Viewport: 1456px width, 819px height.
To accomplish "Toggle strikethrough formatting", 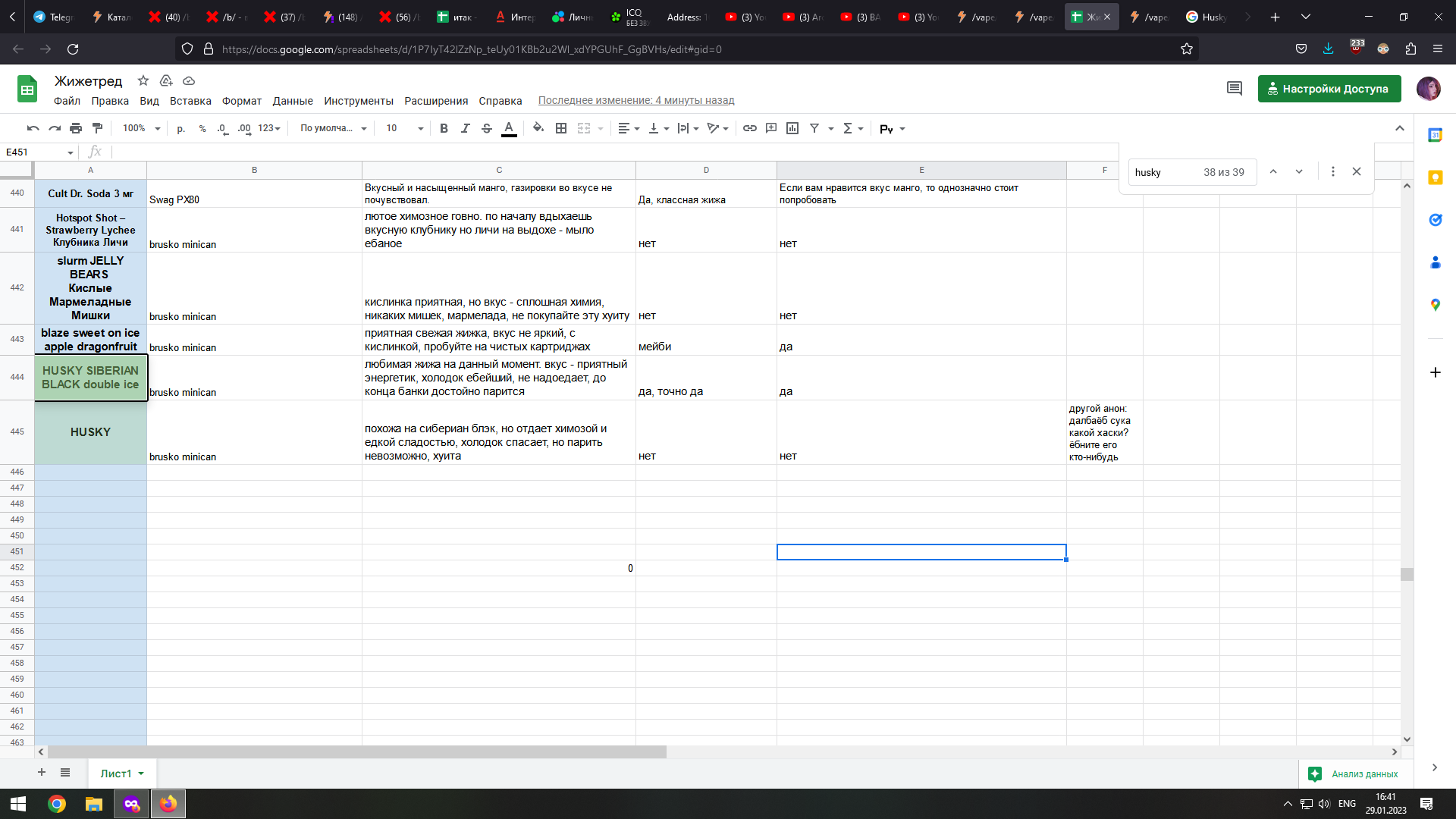I will click(487, 129).
